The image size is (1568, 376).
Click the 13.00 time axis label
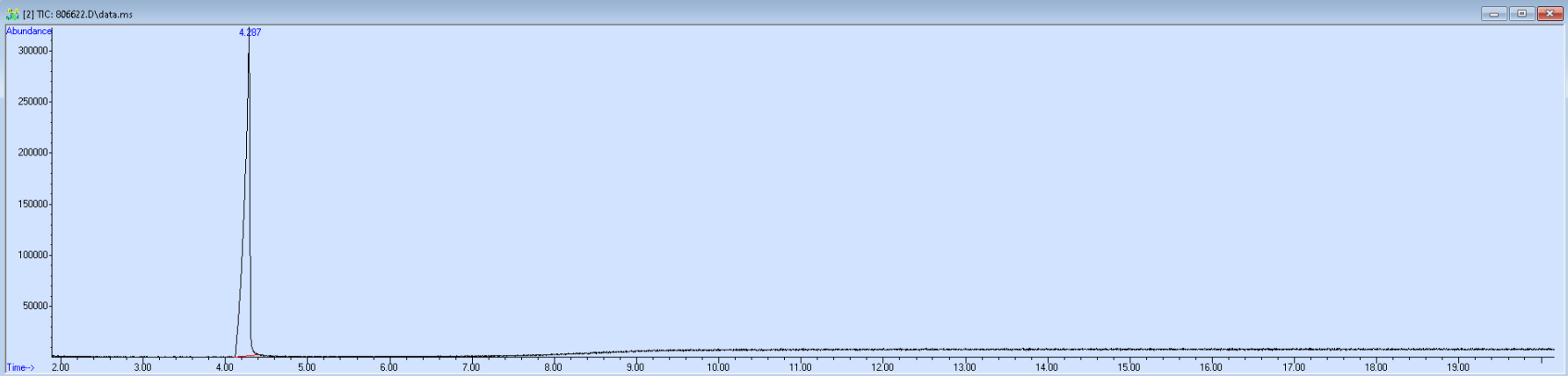click(x=964, y=367)
